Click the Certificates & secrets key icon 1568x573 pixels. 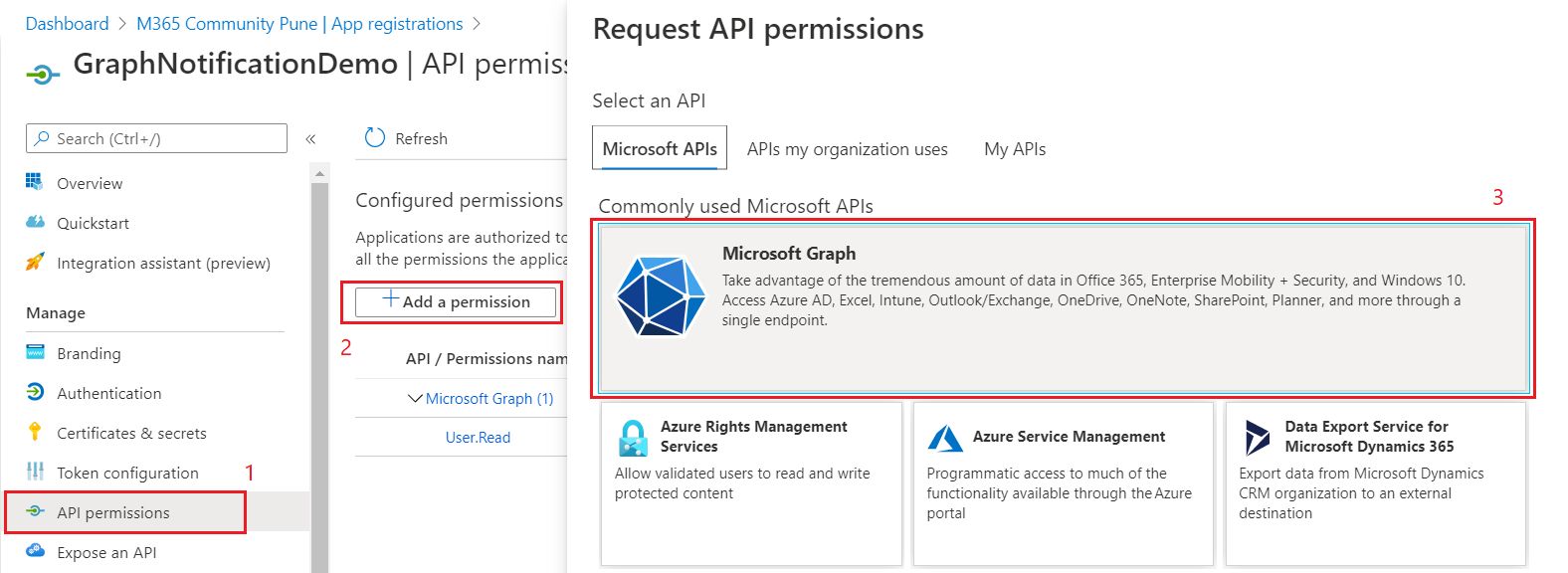(x=35, y=432)
